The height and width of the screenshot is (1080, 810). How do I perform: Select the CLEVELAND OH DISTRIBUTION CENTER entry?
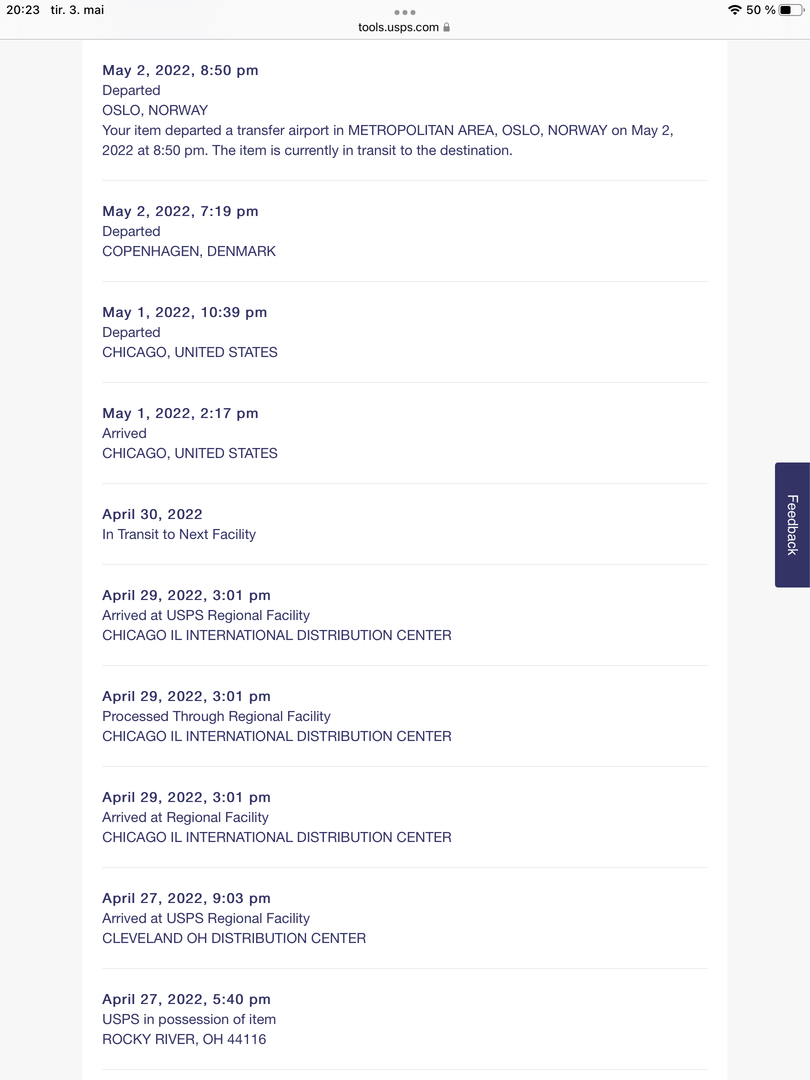tap(404, 918)
